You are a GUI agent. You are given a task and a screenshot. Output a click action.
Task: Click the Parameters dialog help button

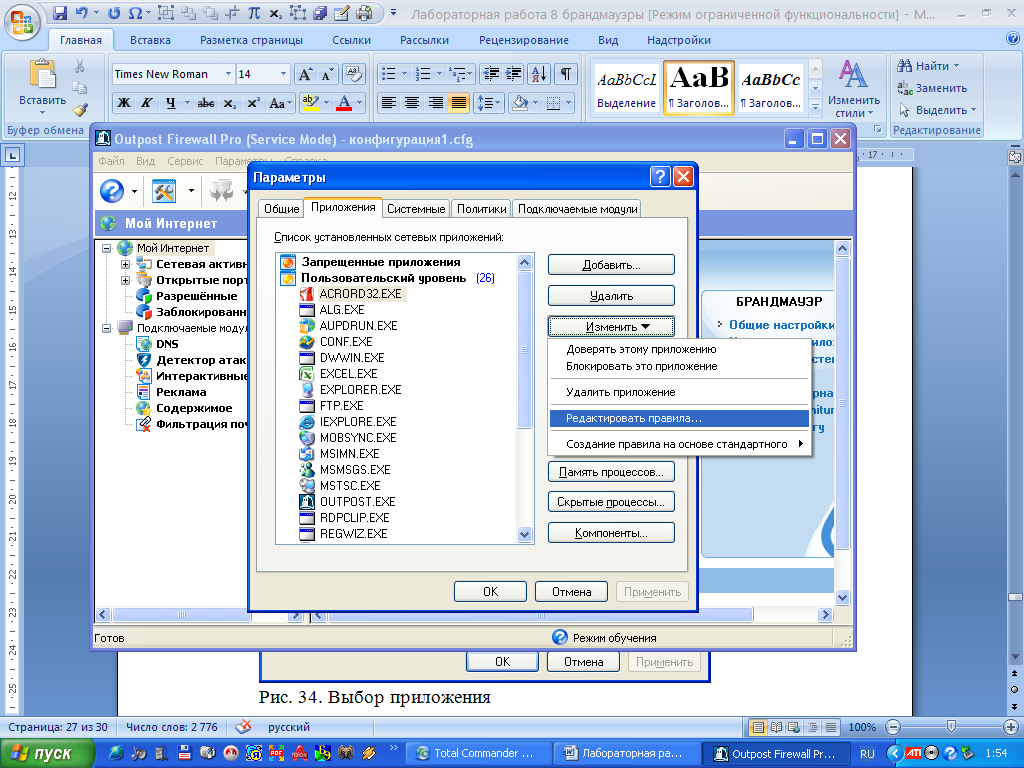pyautogui.click(x=660, y=177)
